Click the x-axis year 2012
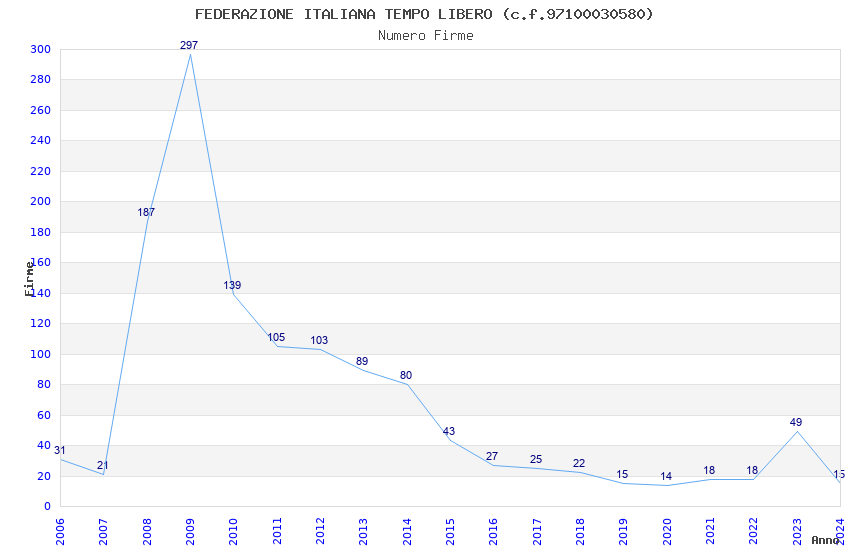This screenshot has height=550, width=850. 320,532
